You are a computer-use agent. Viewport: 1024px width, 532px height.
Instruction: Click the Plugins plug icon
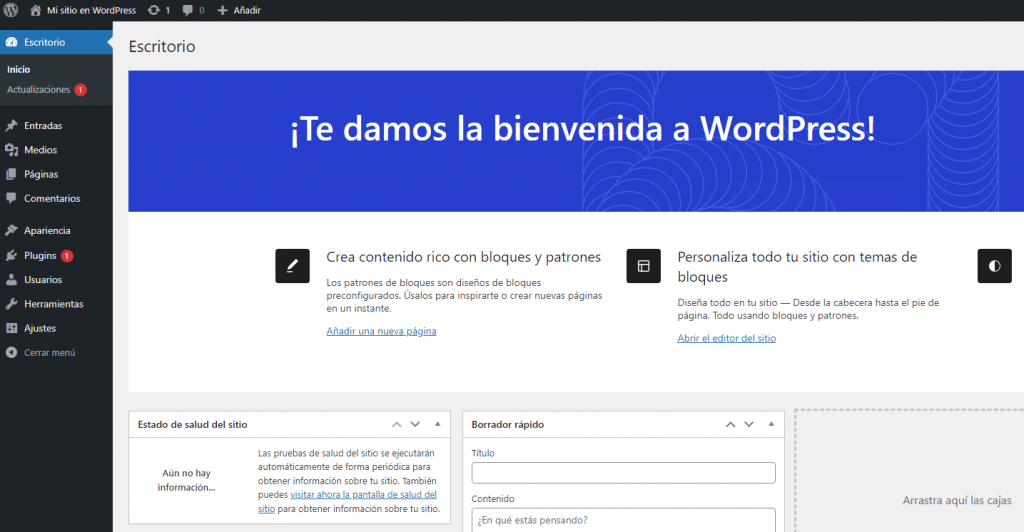click(11, 255)
